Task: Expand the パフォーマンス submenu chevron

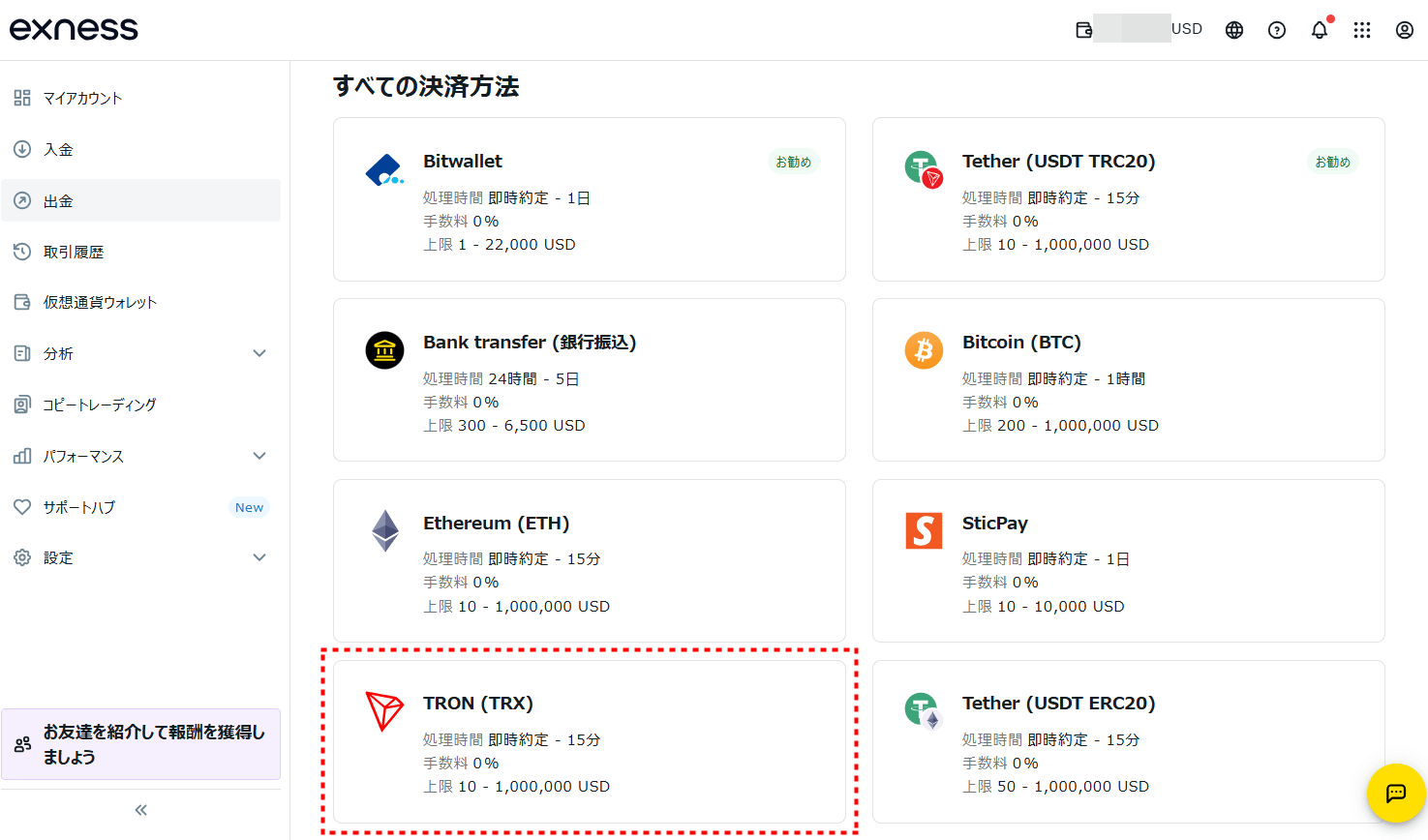Action: tap(259, 456)
